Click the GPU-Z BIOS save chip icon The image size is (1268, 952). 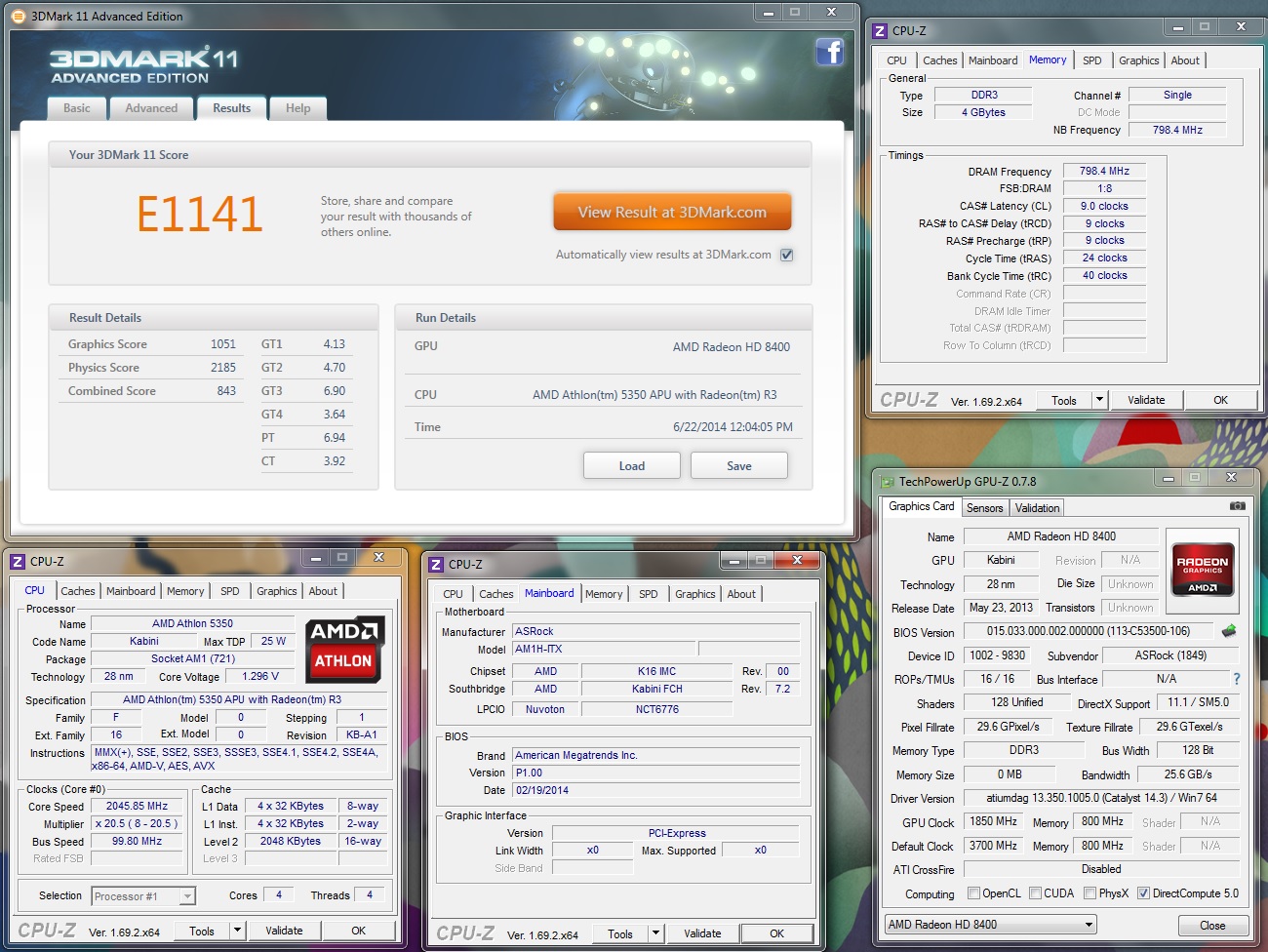1229,631
